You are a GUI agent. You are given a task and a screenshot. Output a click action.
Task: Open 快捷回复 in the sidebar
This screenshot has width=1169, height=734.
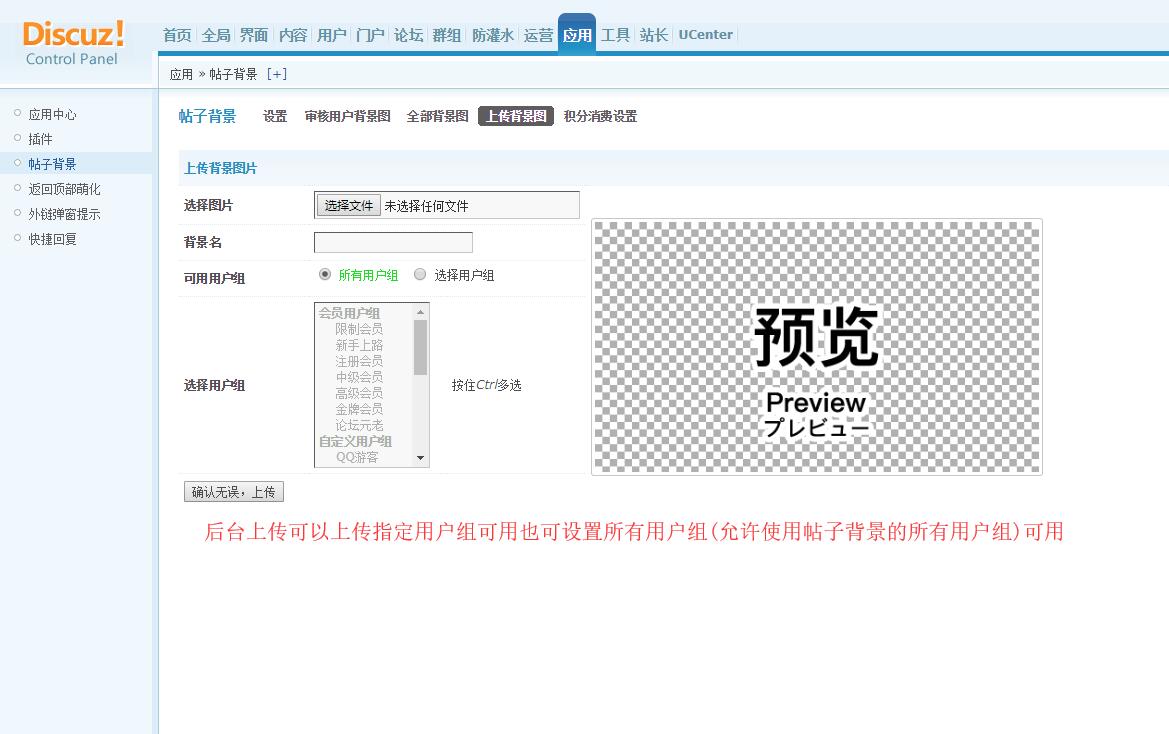pos(52,238)
